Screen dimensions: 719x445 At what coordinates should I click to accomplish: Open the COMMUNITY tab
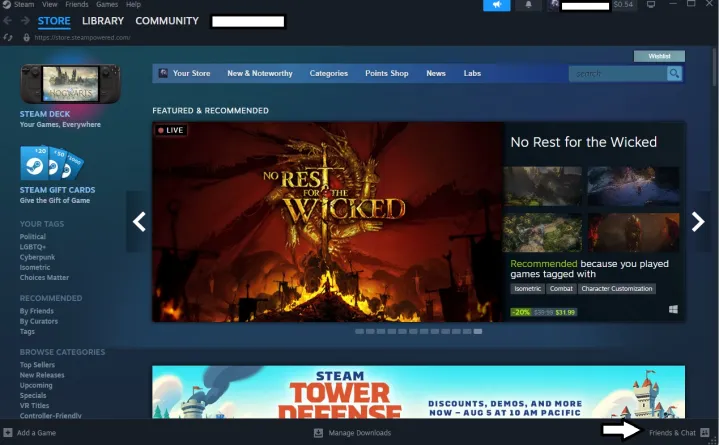167,21
